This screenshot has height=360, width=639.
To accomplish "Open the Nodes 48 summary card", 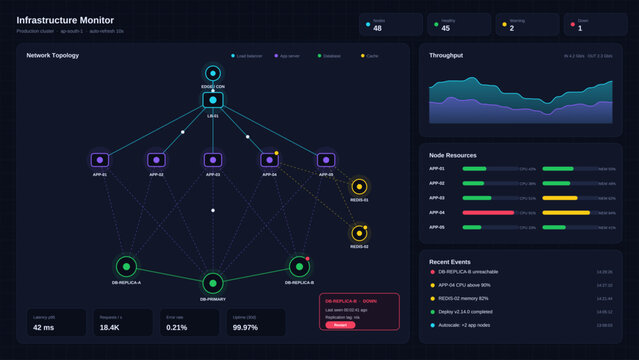I will pos(391,24).
